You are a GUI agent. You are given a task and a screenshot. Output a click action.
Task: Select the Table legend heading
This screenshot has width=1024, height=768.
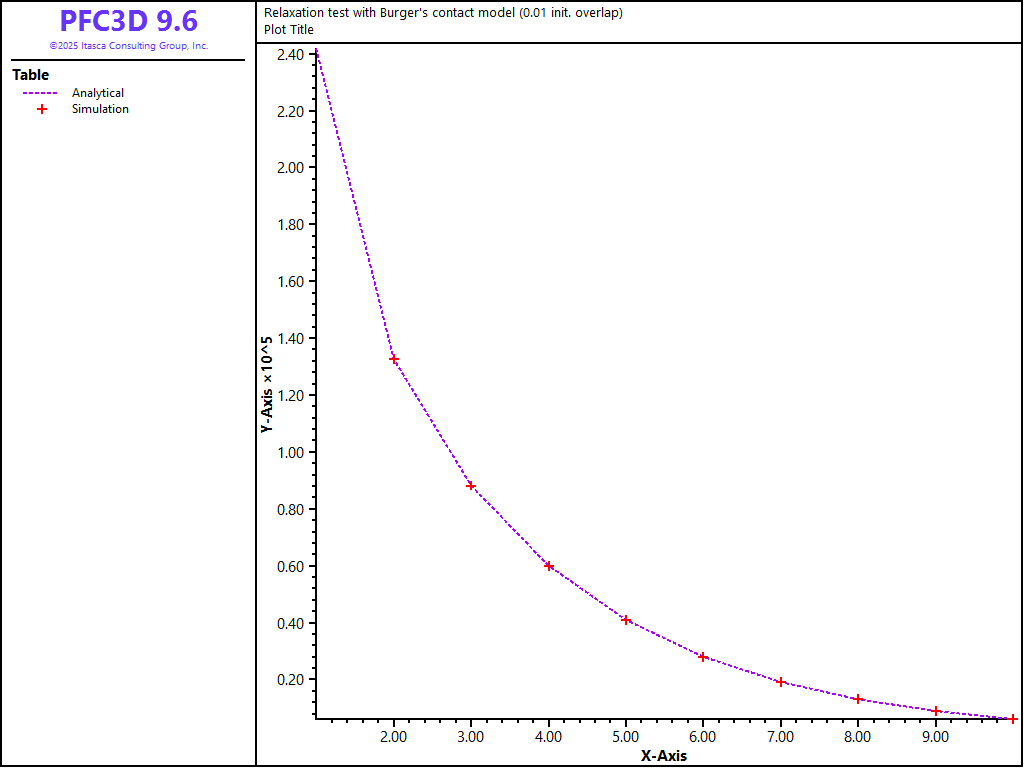(31, 75)
